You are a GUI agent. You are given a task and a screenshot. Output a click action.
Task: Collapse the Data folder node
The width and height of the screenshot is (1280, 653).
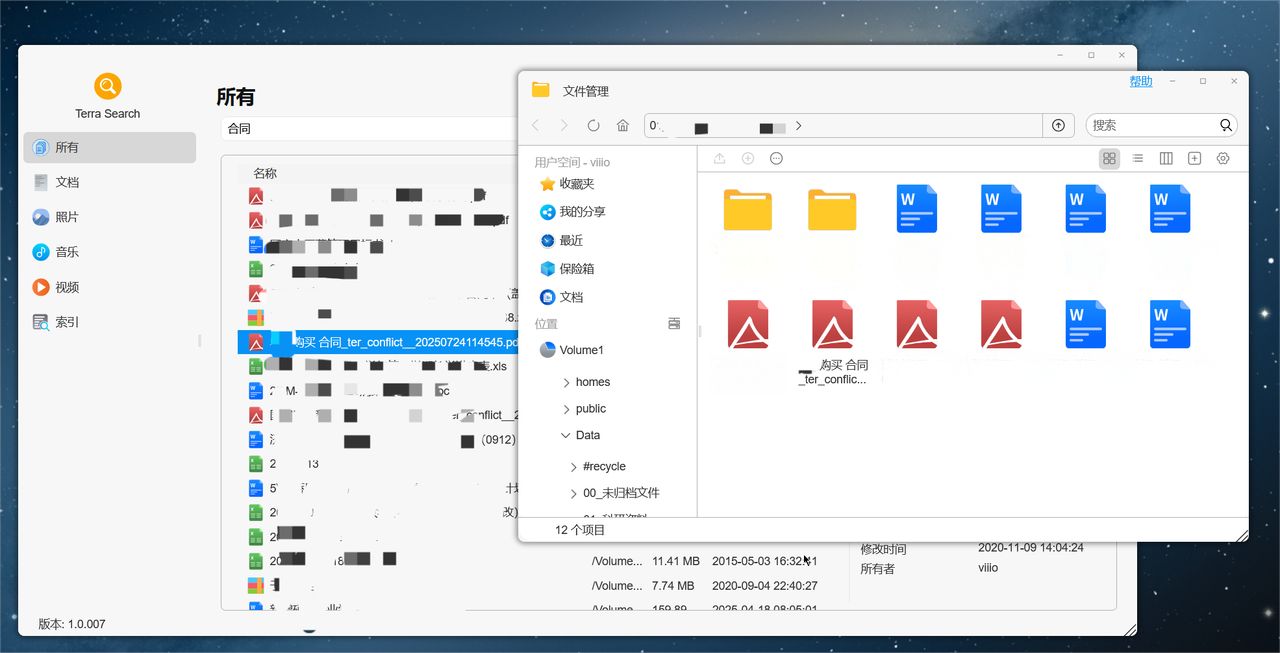566,435
